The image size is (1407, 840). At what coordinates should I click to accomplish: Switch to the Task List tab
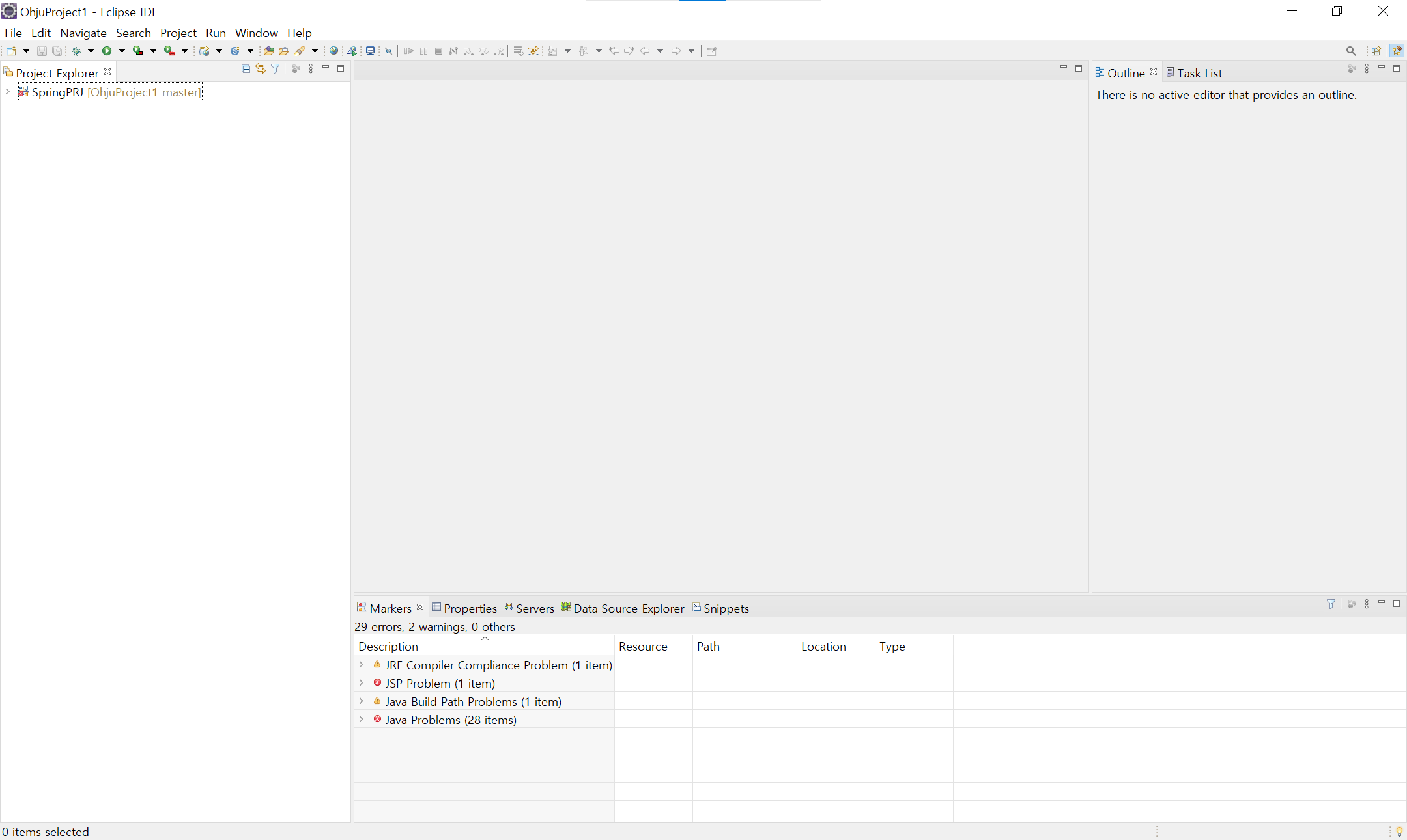1194,73
